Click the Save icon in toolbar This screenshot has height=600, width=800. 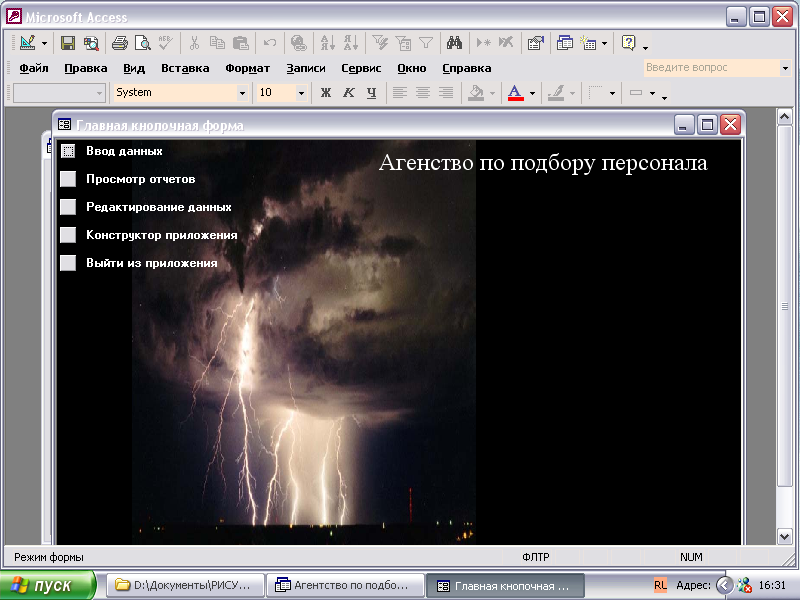coord(68,43)
